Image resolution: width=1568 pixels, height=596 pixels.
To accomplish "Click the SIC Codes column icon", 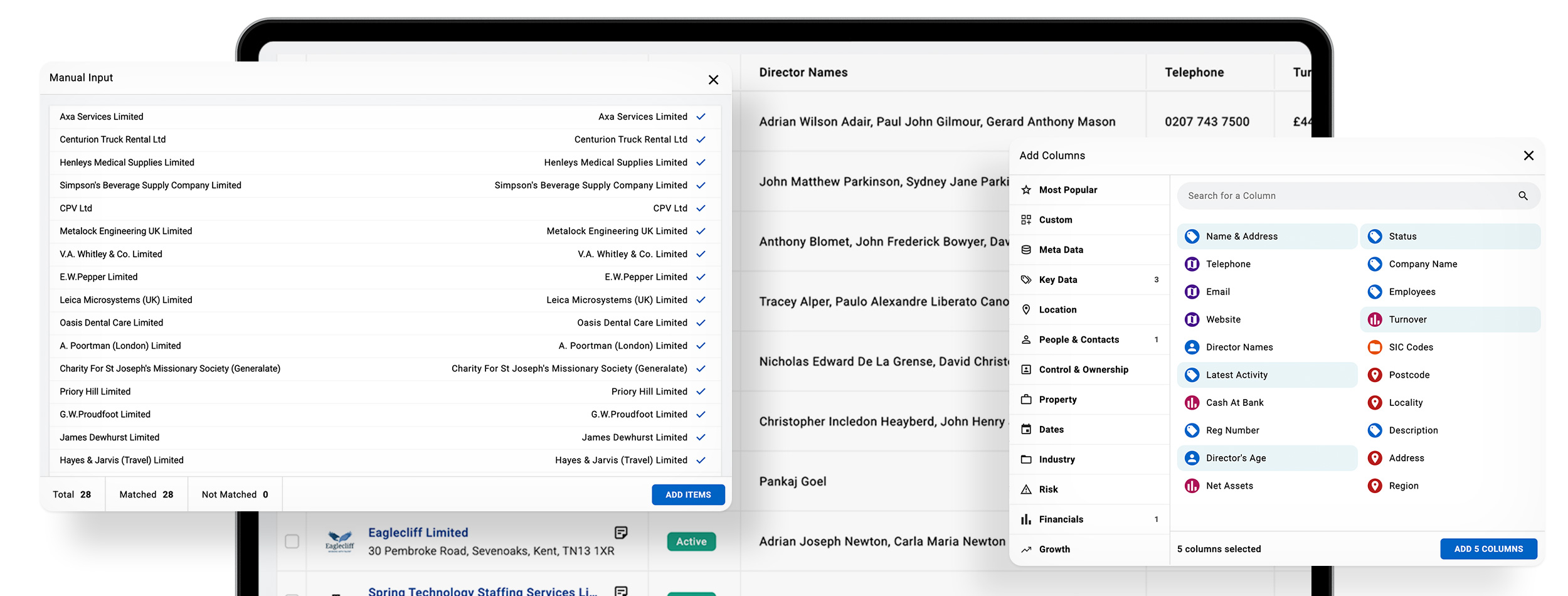I will pyautogui.click(x=1375, y=347).
